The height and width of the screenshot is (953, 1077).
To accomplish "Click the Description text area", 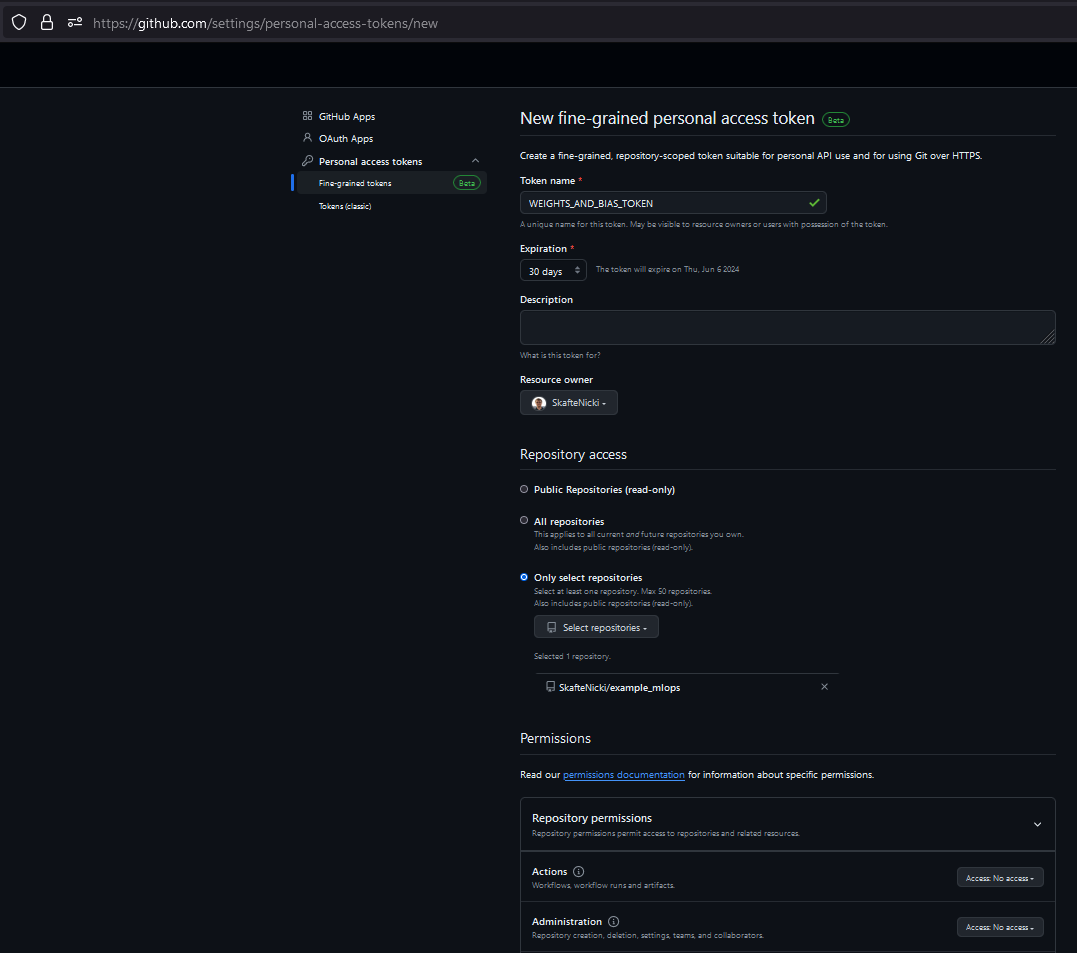I will [x=788, y=327].
